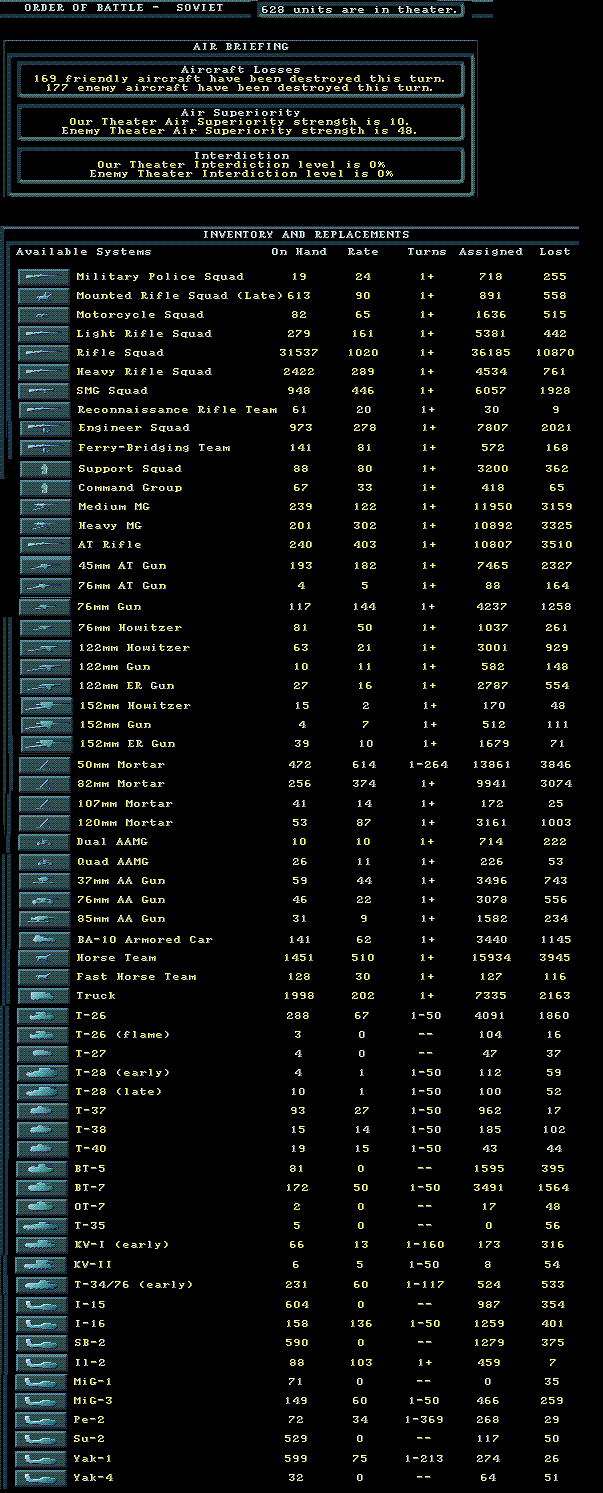The height and width of the screenshot is (1493, 603).
Task: Click the 120mm Mortar icon
Action: click(x=44, y=823)
